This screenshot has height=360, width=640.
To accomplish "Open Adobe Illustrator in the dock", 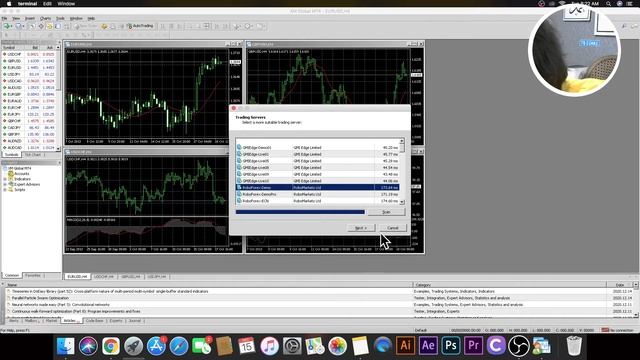I will [405, 346].
